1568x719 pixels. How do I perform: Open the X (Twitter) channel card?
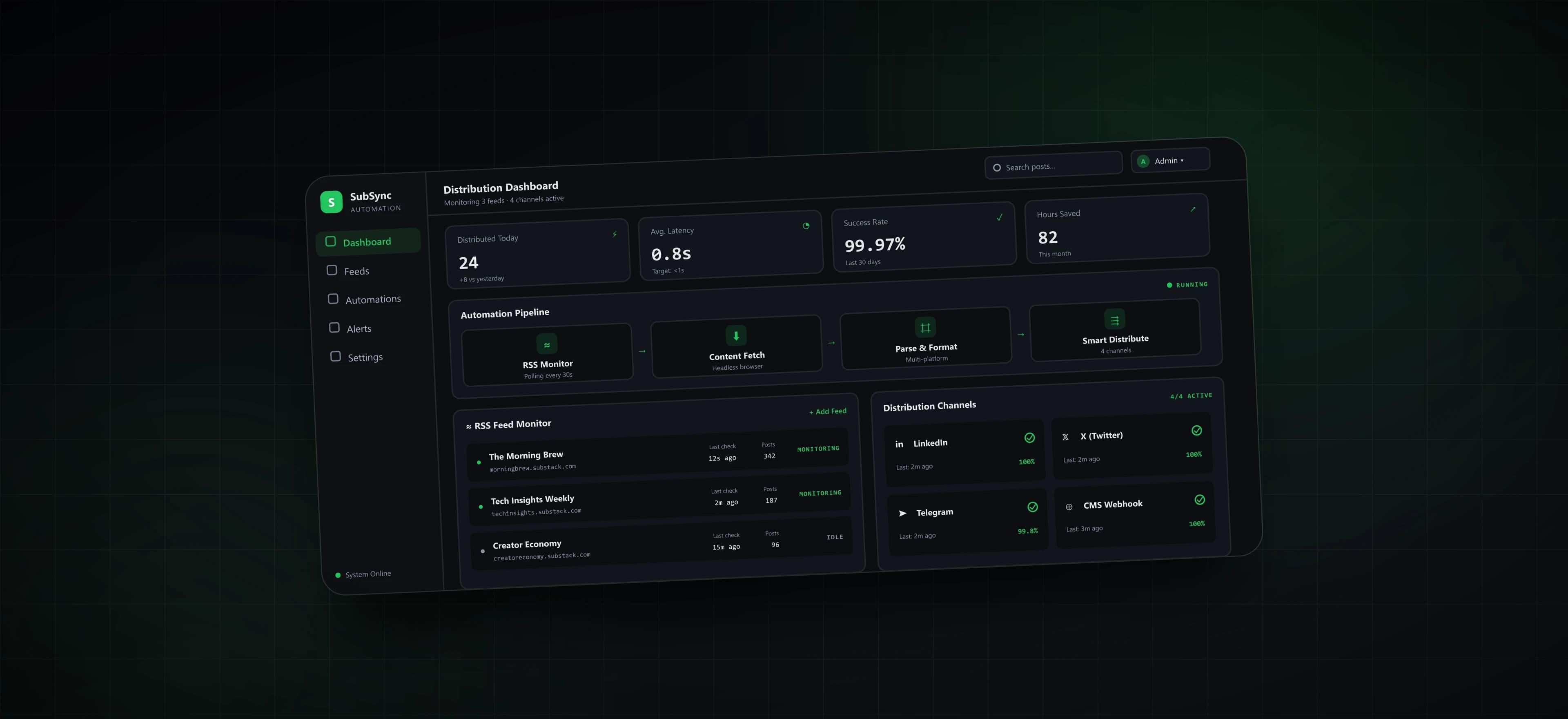[1132, 446]
